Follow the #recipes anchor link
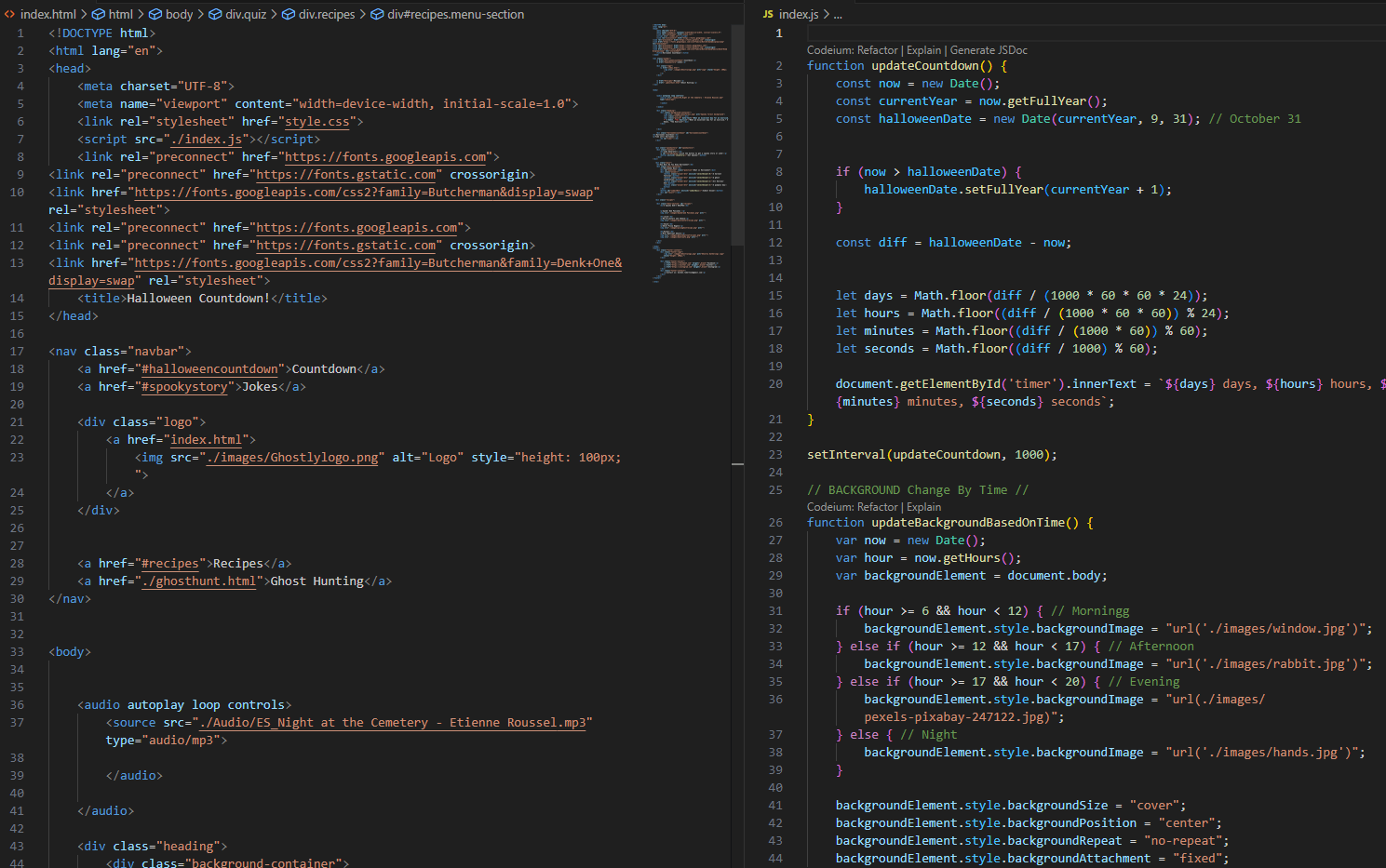Viewport: 1386px width, 868px height. click(x=170, y=564)
